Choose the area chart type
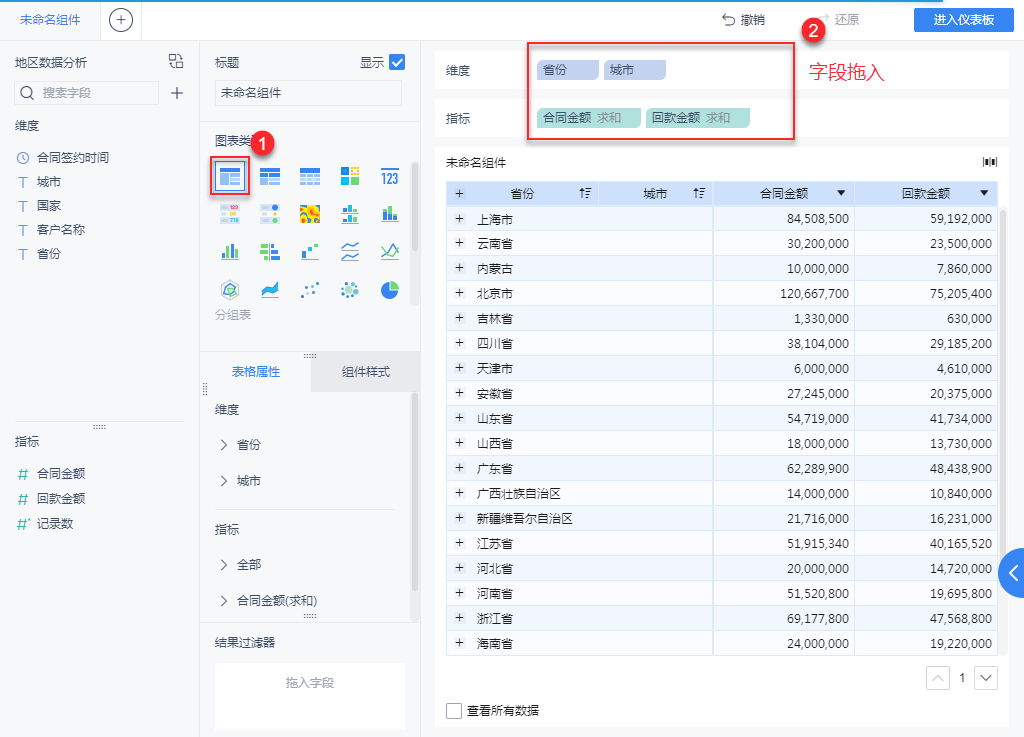Screen dimensions: 1024x737 point(270,289)
